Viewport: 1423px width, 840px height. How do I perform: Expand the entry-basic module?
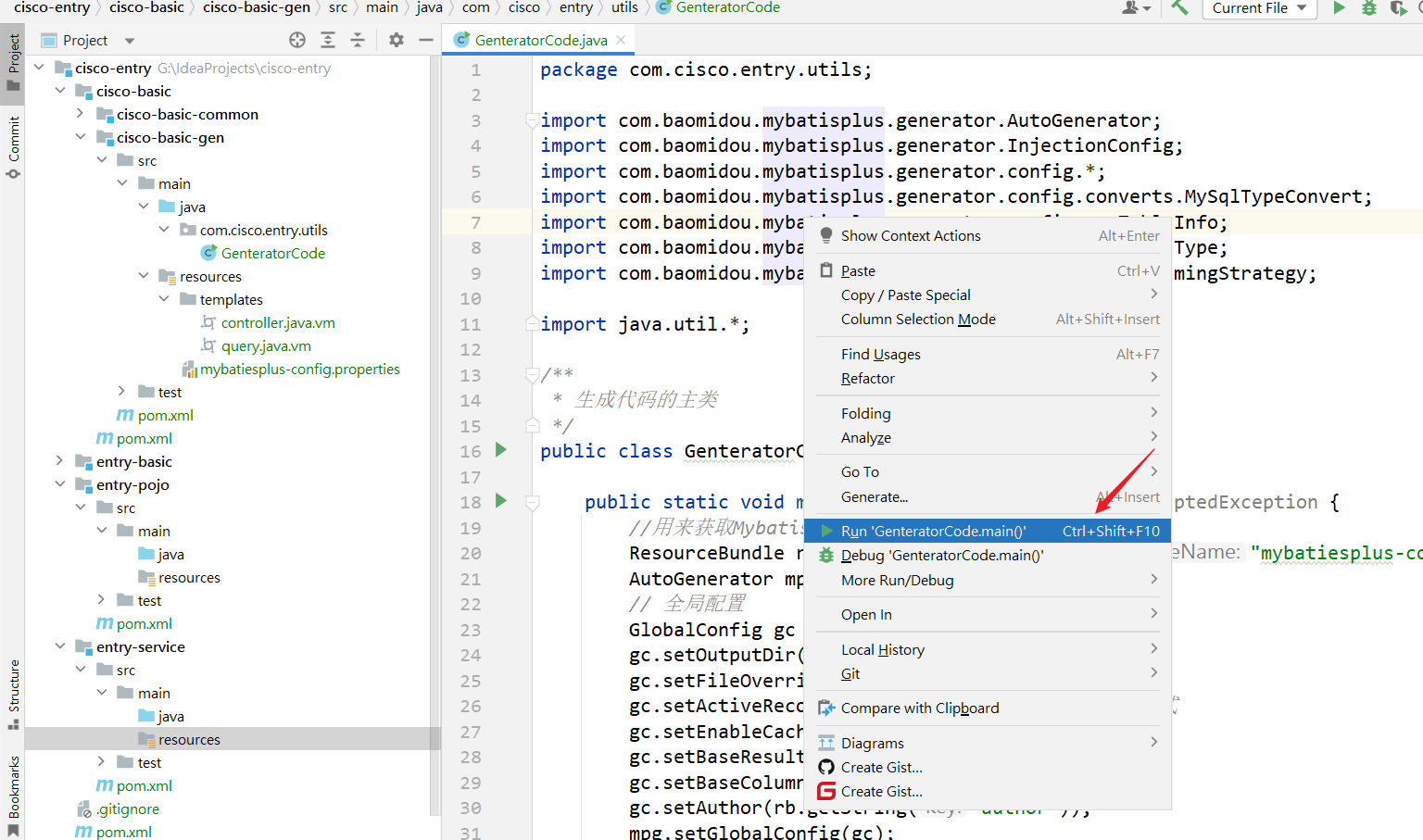pos(60,461)
